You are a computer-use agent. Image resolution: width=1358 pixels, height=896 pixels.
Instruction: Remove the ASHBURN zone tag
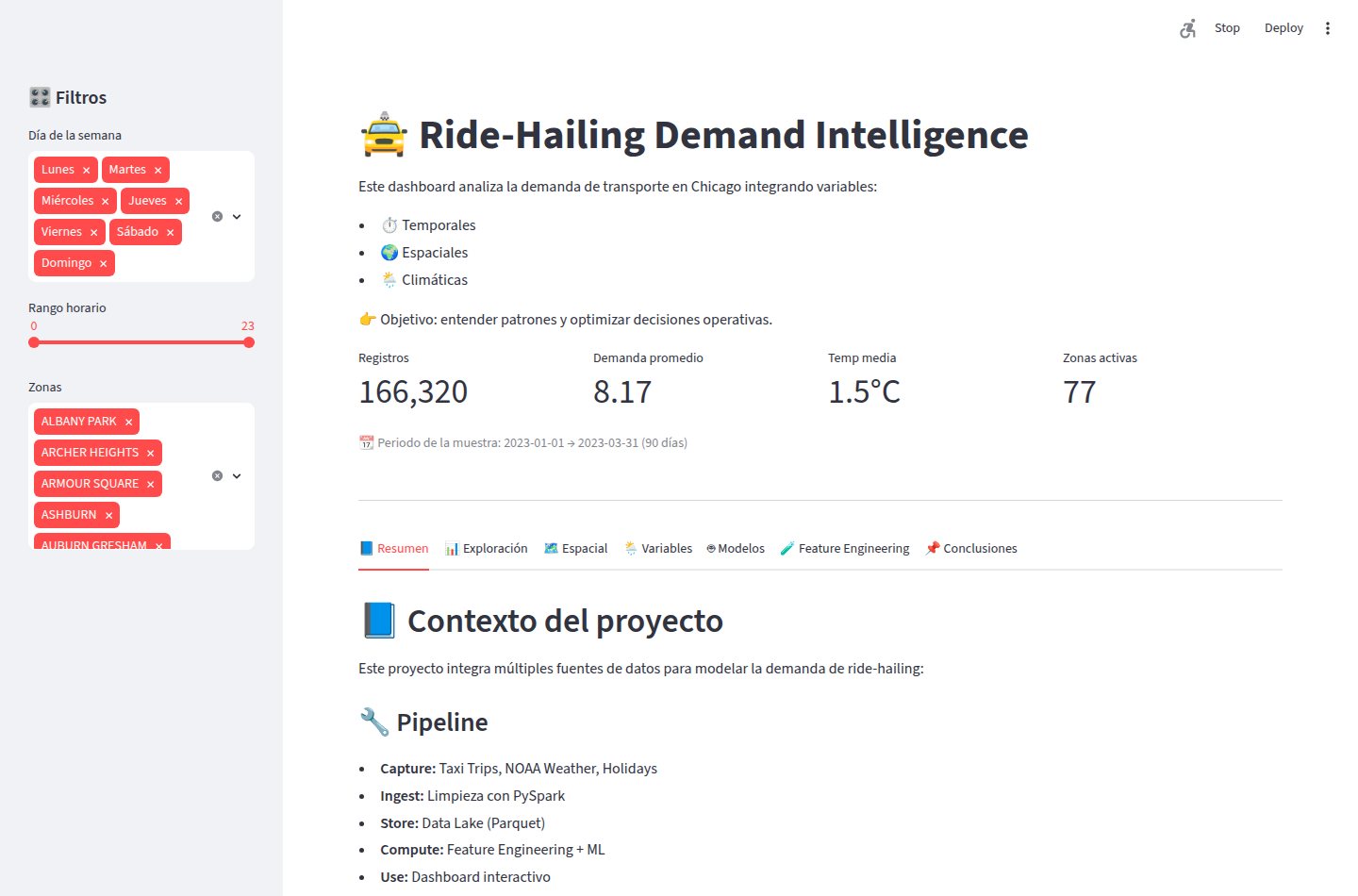point(108,516)
